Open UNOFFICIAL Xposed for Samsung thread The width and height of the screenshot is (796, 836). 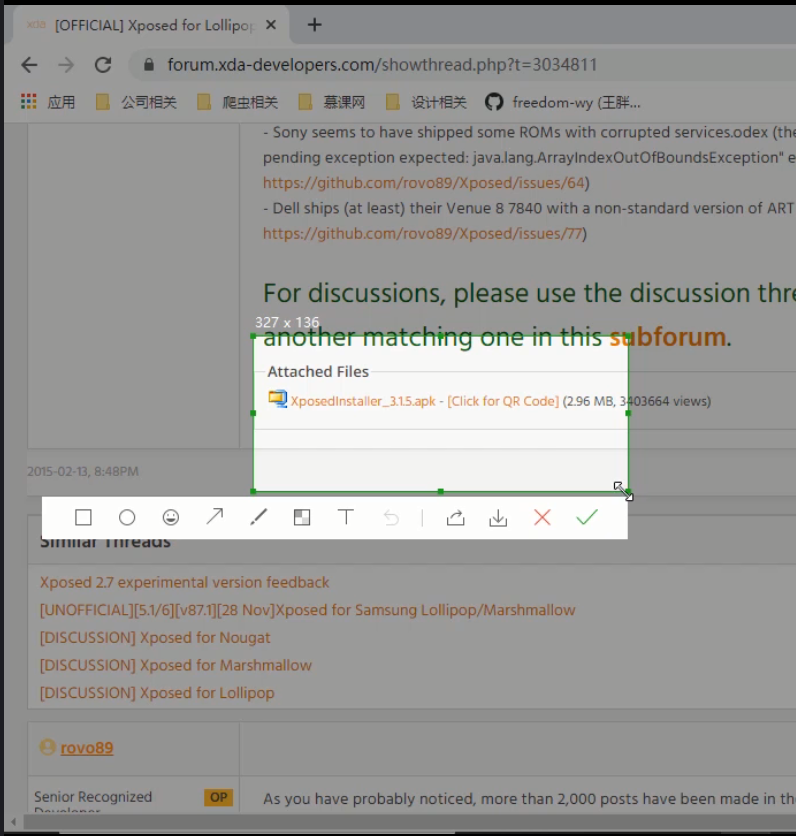308,610
